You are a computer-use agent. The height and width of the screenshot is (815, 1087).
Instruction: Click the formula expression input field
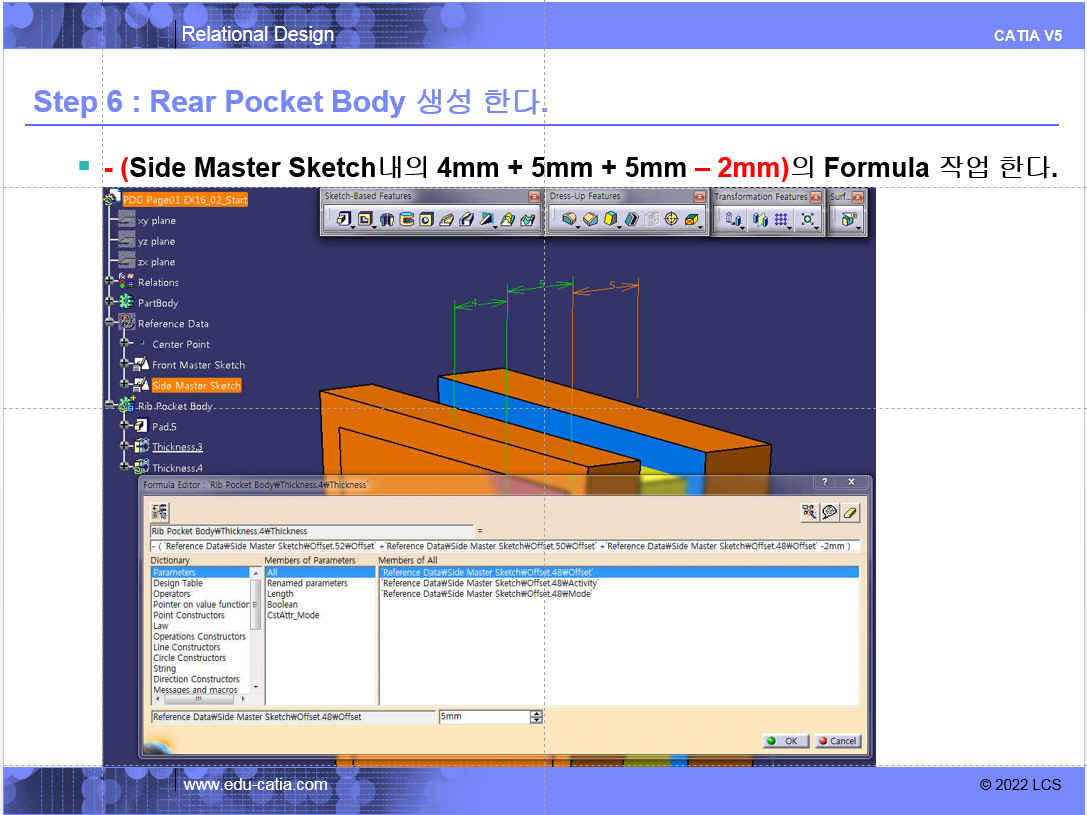(x=500, y=546)
